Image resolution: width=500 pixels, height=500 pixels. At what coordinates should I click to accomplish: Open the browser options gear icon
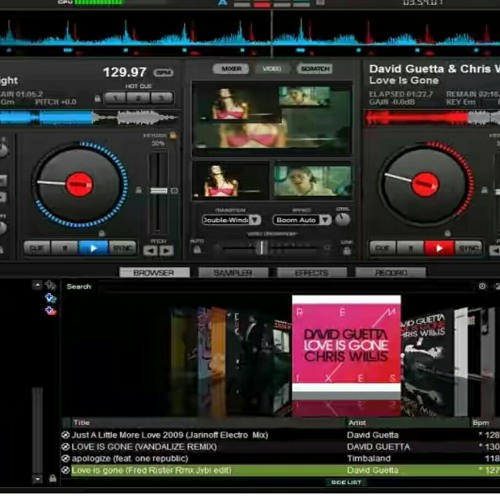[x=482, y=286]
